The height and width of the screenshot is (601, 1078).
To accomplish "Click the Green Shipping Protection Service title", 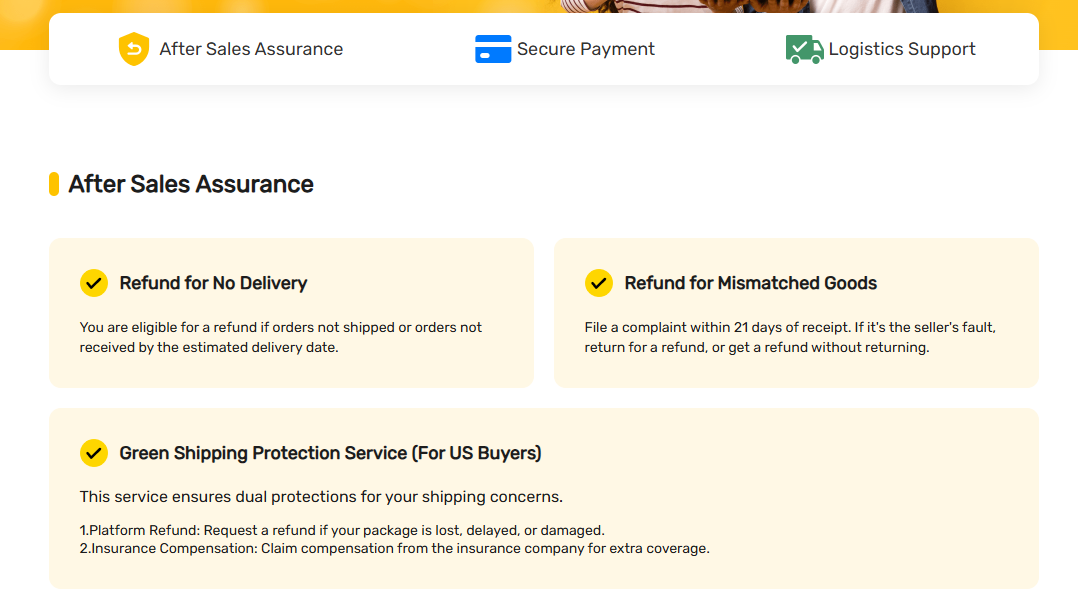I will (330, 453).
